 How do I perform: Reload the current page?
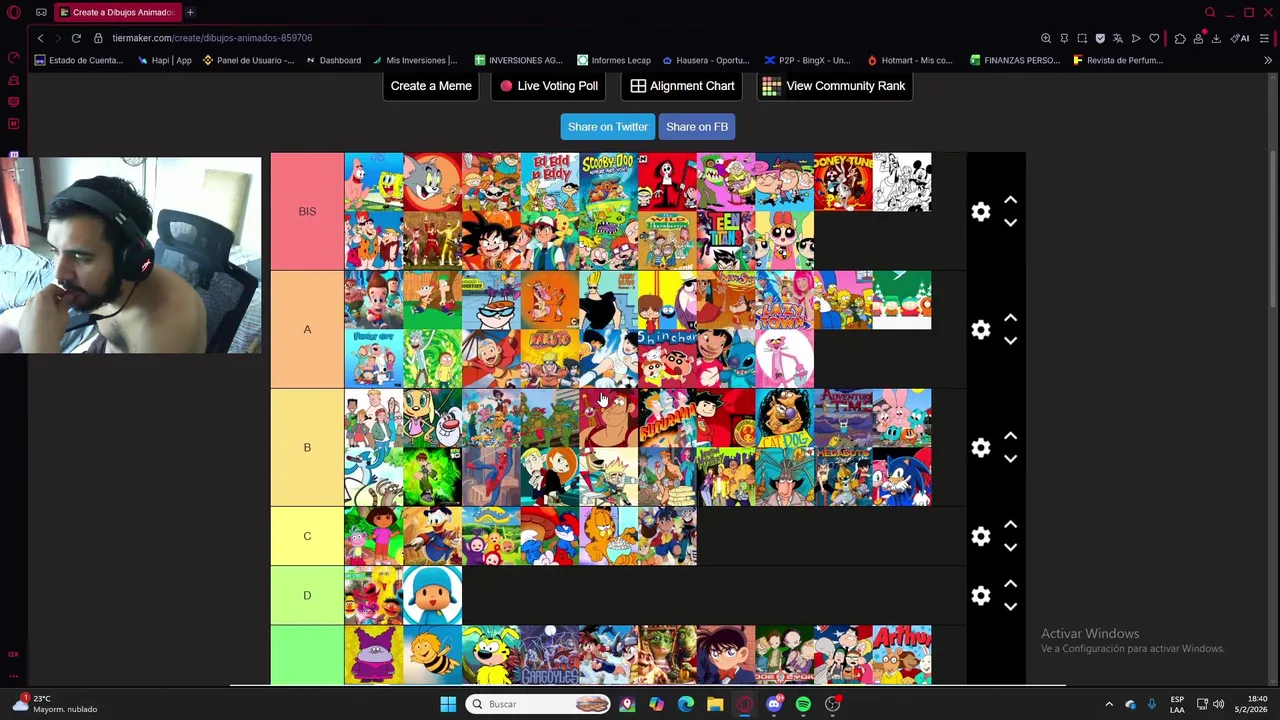click(x=76, y=38)
